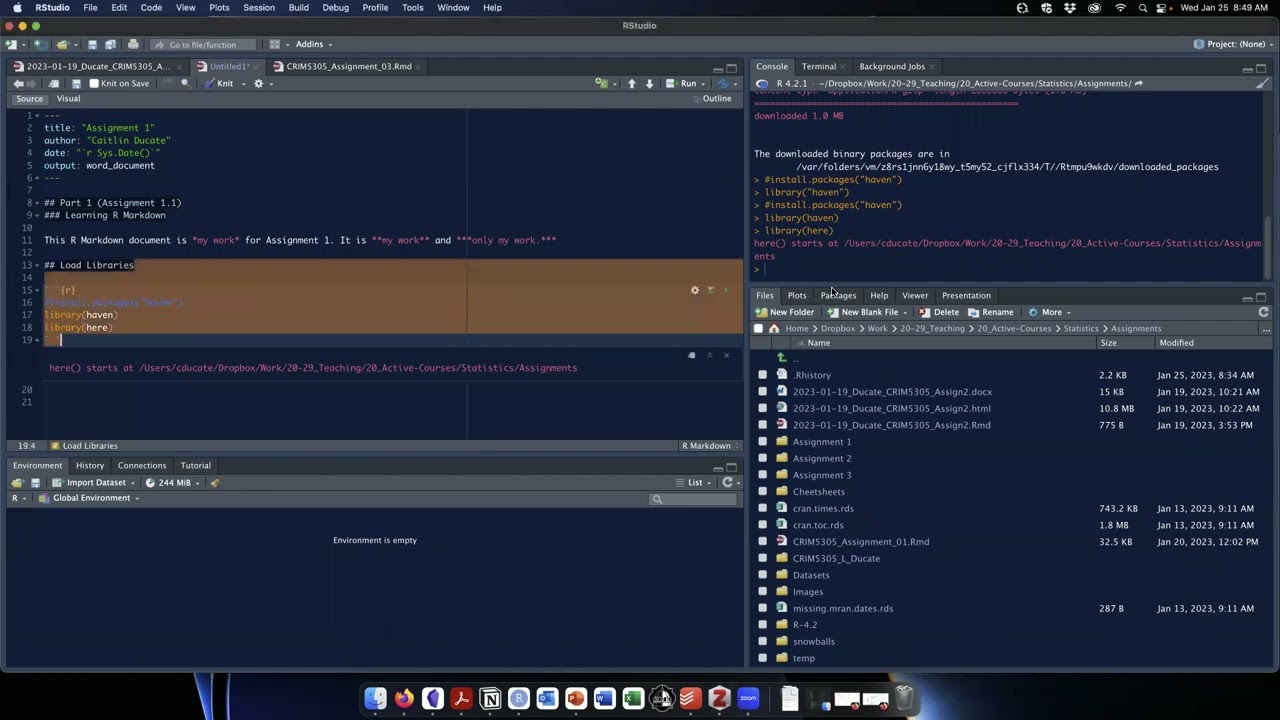This screenshot has width=1280, height=720.
Task: Open the Import Dataset dropdown
Action: pyautogui.click(x=95, y=482)
